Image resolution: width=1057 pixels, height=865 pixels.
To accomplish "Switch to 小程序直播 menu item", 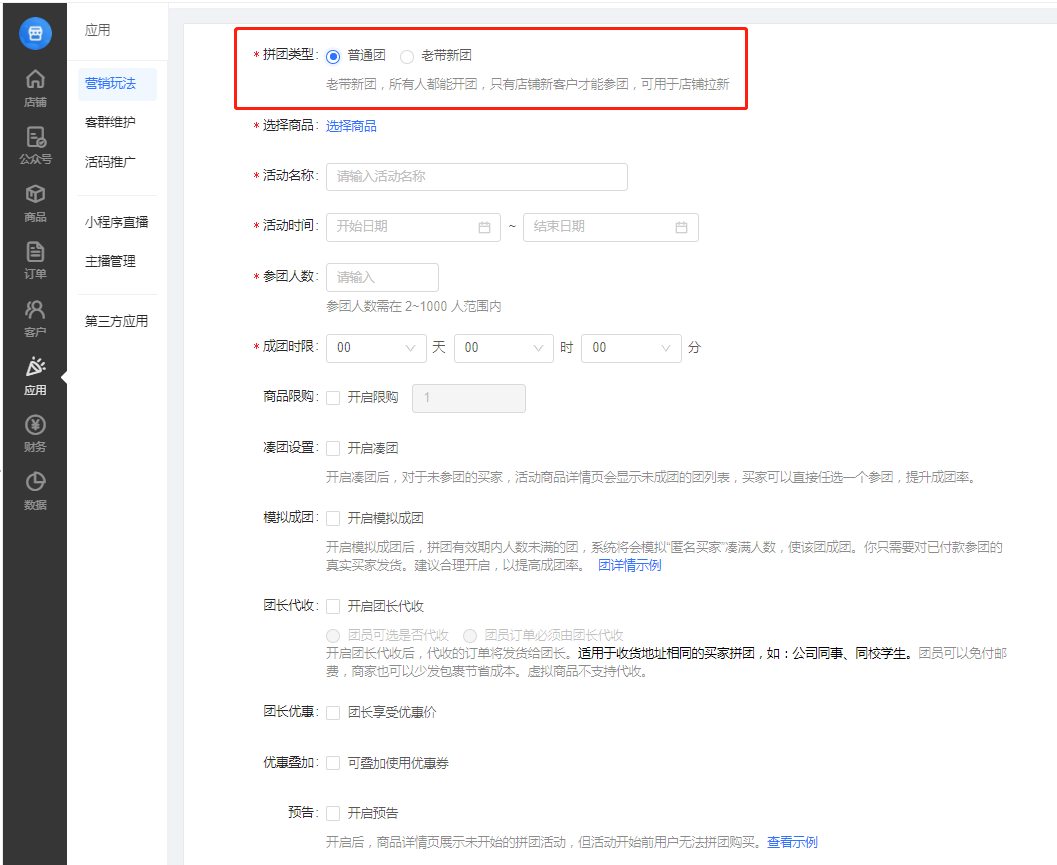I will pyautogui.click(x=117, y=222).
